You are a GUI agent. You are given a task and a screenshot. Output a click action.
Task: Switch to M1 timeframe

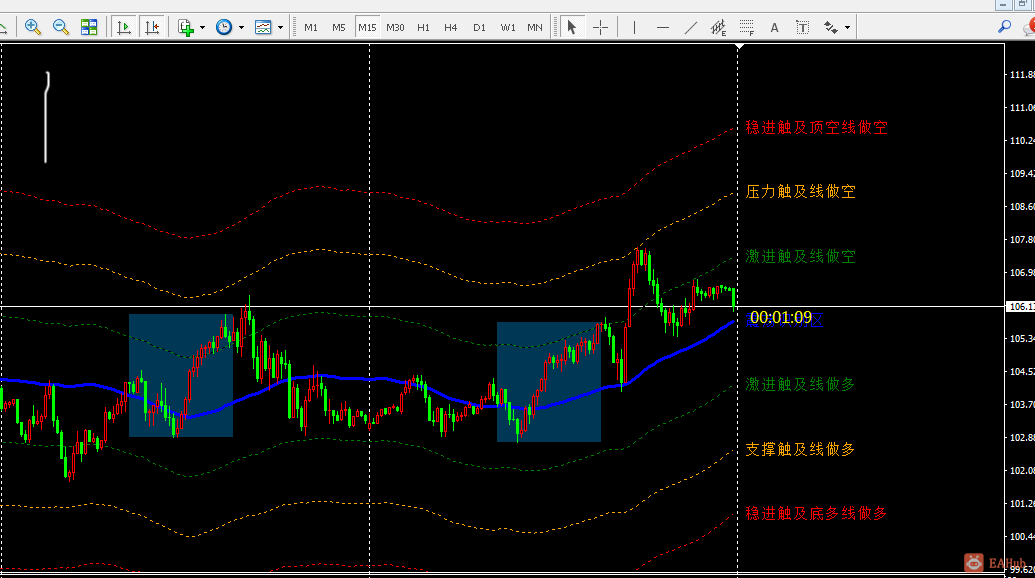[x=311, y=27]
